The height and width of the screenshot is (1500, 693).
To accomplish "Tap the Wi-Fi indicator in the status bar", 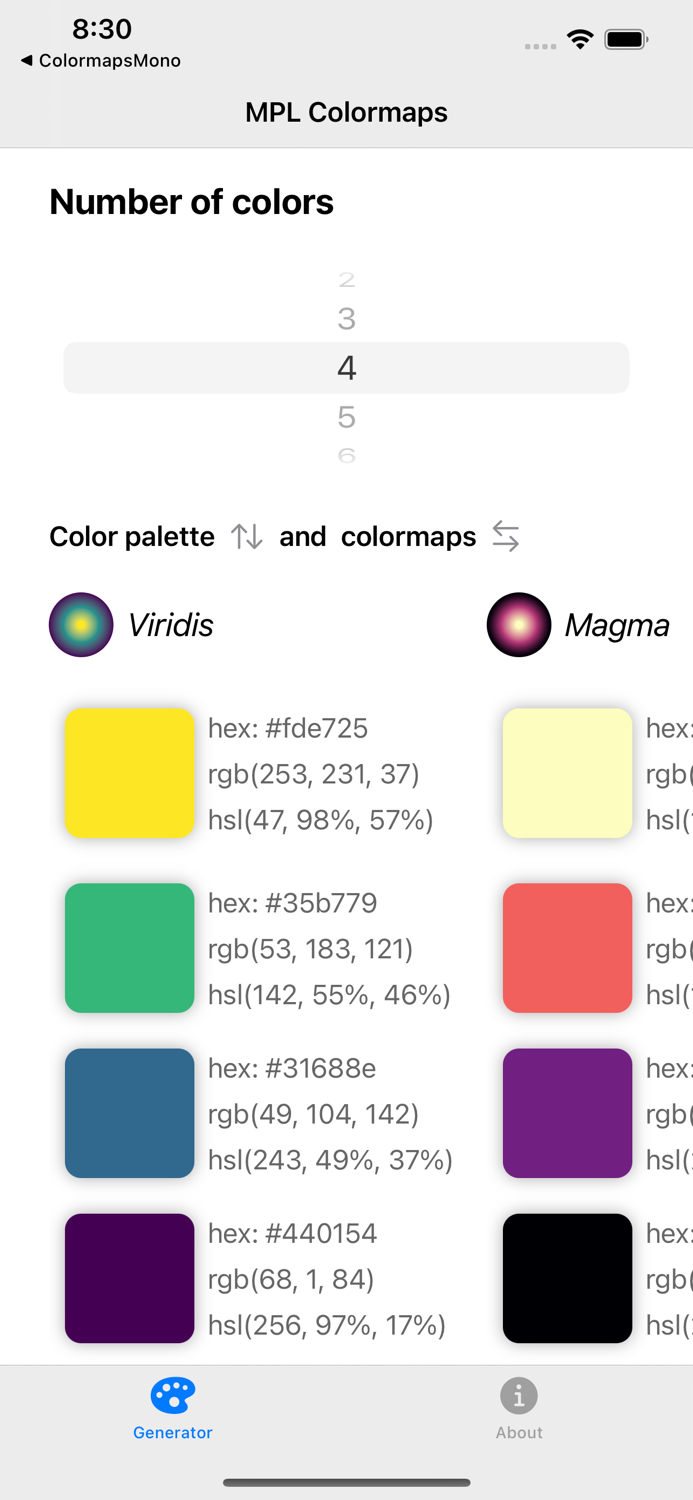I will [x=581, y=40].
